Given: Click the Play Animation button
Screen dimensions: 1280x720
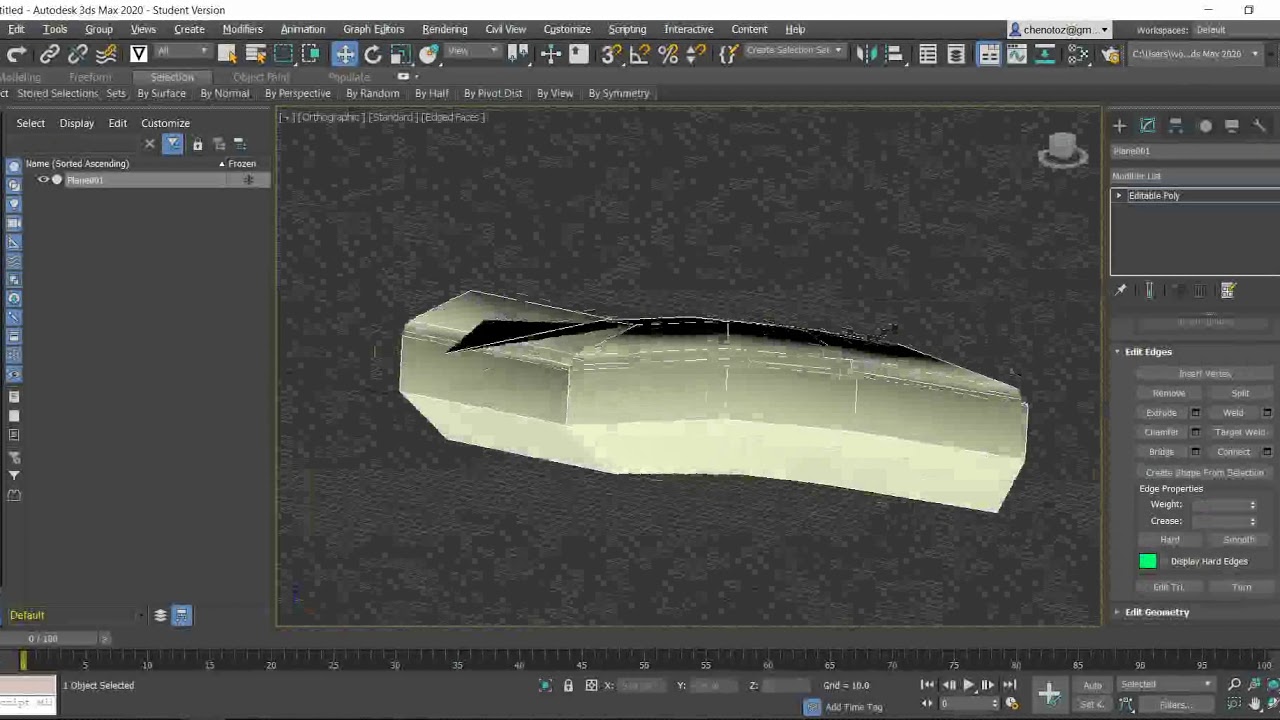Looking at the screenshot, I should (x=968, y=685).
